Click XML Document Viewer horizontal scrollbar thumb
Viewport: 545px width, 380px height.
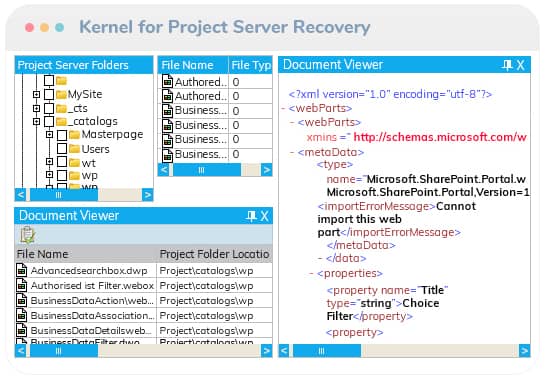(327, 351)
